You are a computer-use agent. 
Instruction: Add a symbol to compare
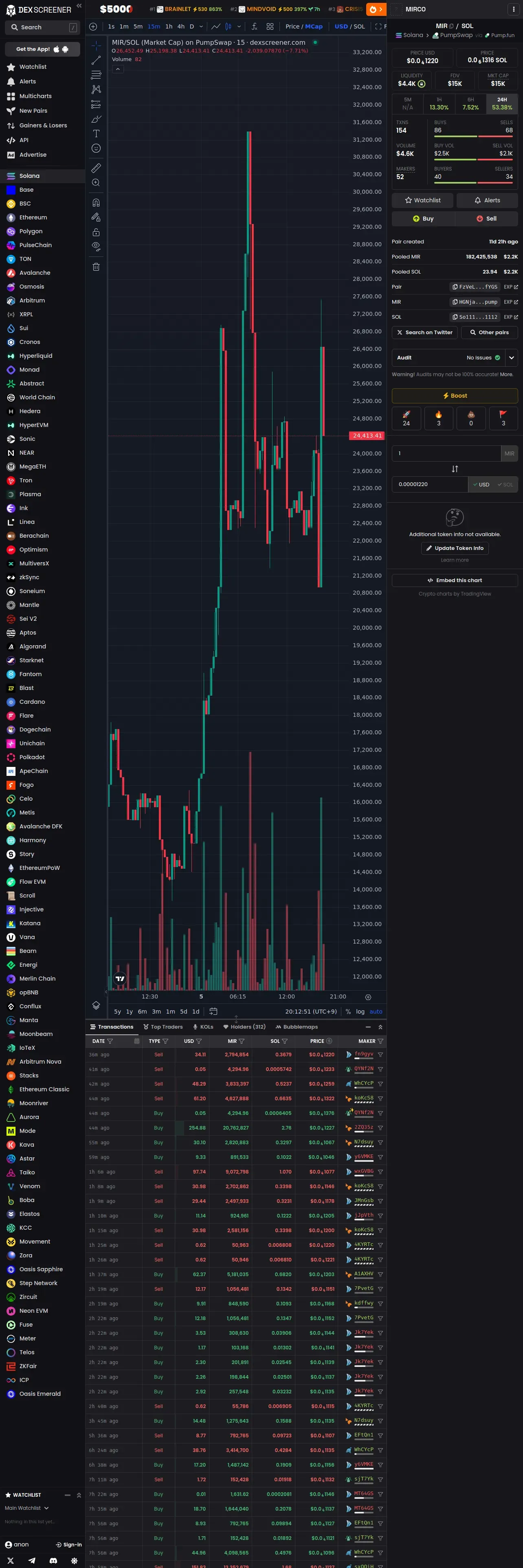coord(93,27)
